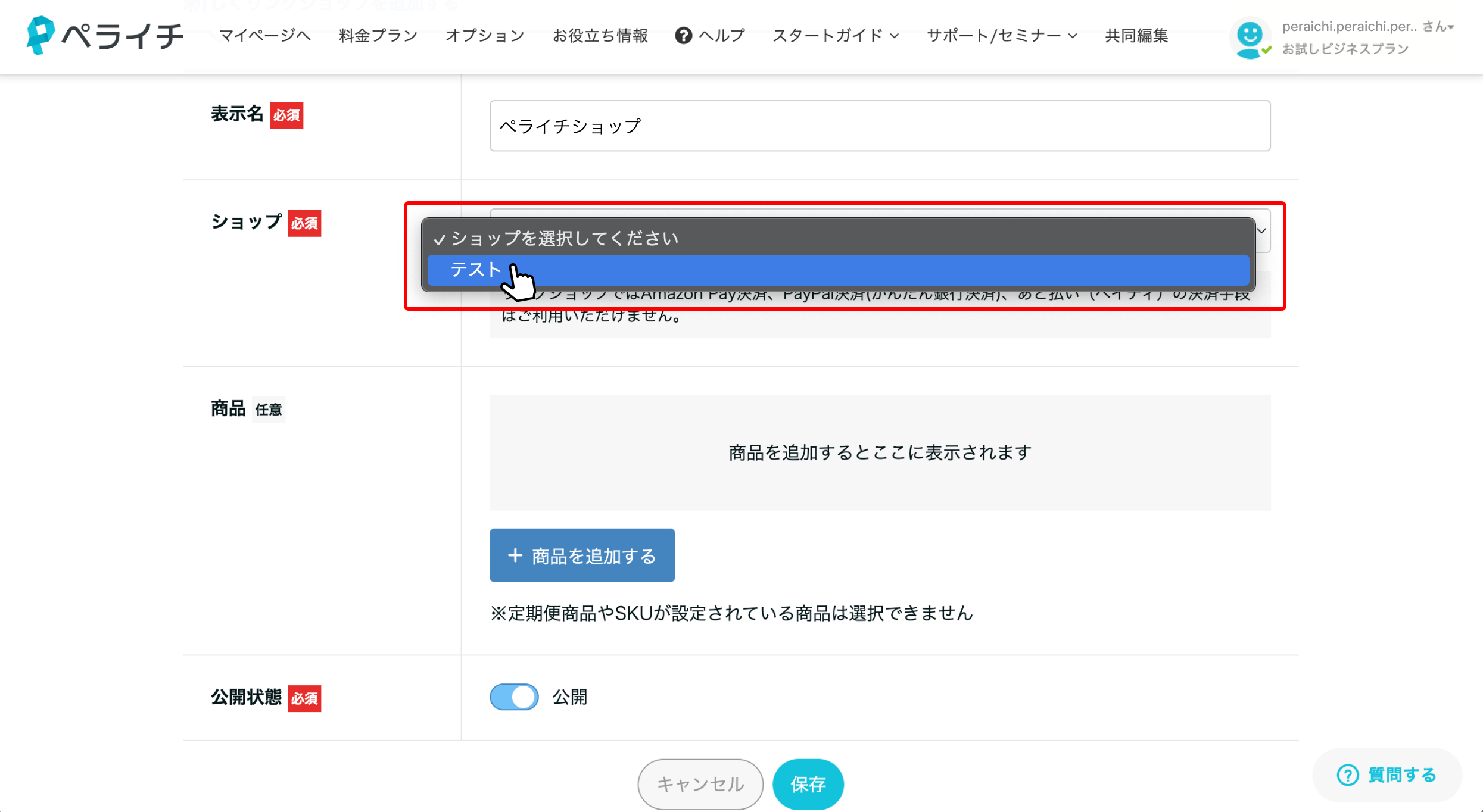Open 共同編集 in the navigation bar
This screenshot has height=812, width=1483.
pyautogui.click(x=1136, y=36)
